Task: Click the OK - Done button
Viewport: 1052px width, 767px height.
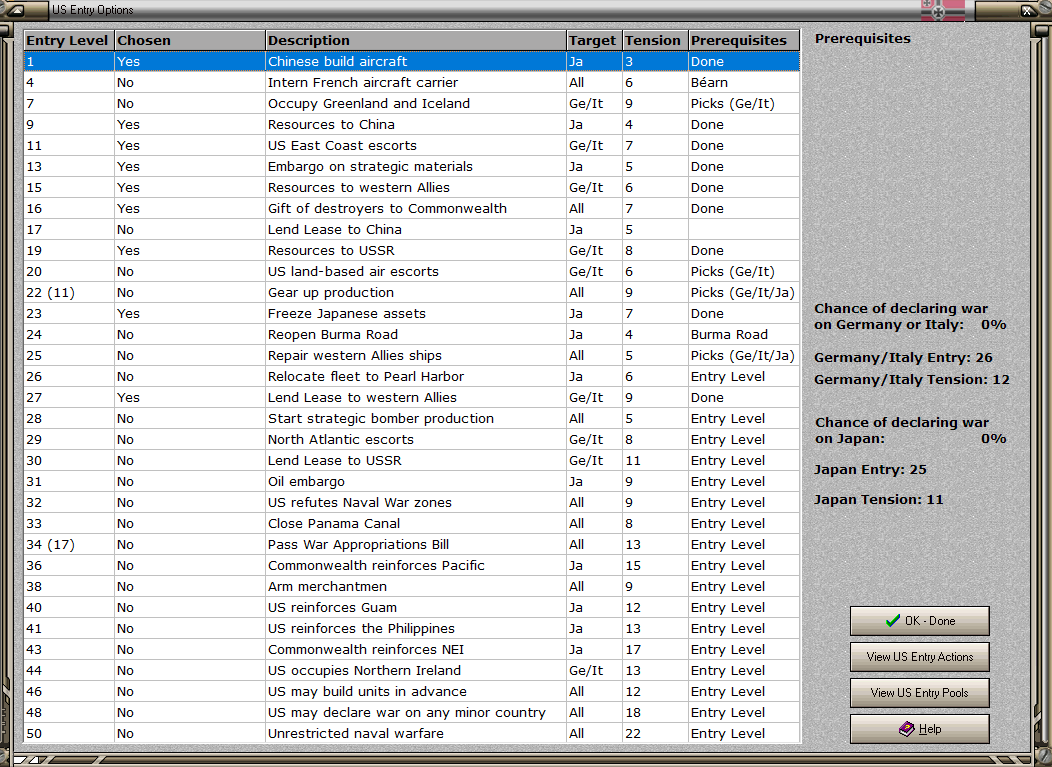Action: coord(919,621)
